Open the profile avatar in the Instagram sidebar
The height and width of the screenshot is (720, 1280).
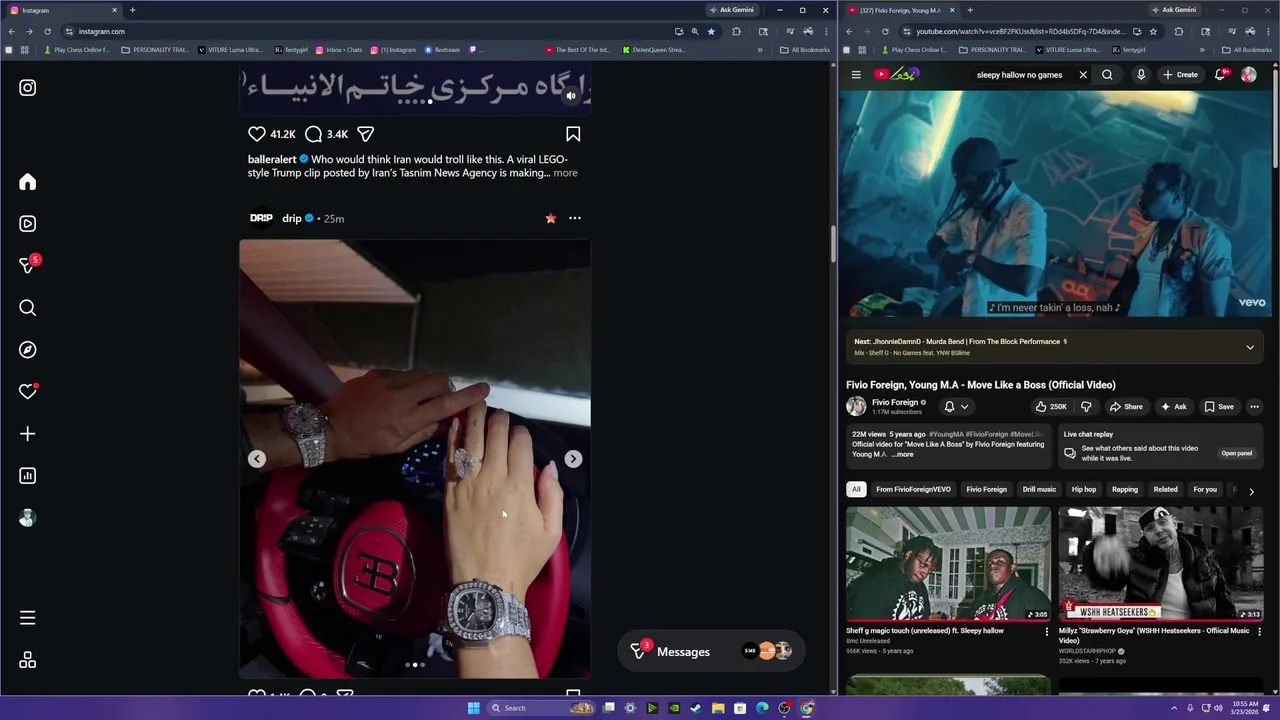point(28,518)
